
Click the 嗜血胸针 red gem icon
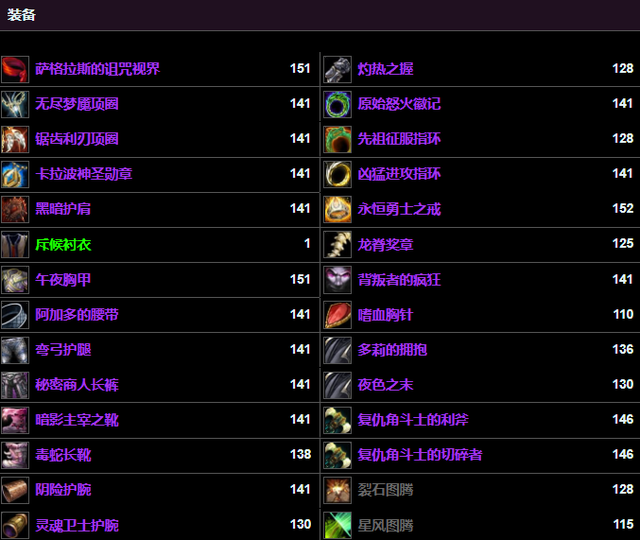pos(338,315)
